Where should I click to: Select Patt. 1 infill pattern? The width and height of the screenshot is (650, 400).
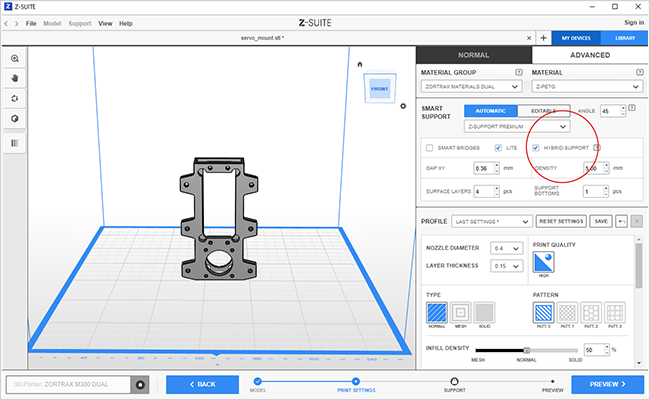[x=567, y=313]
